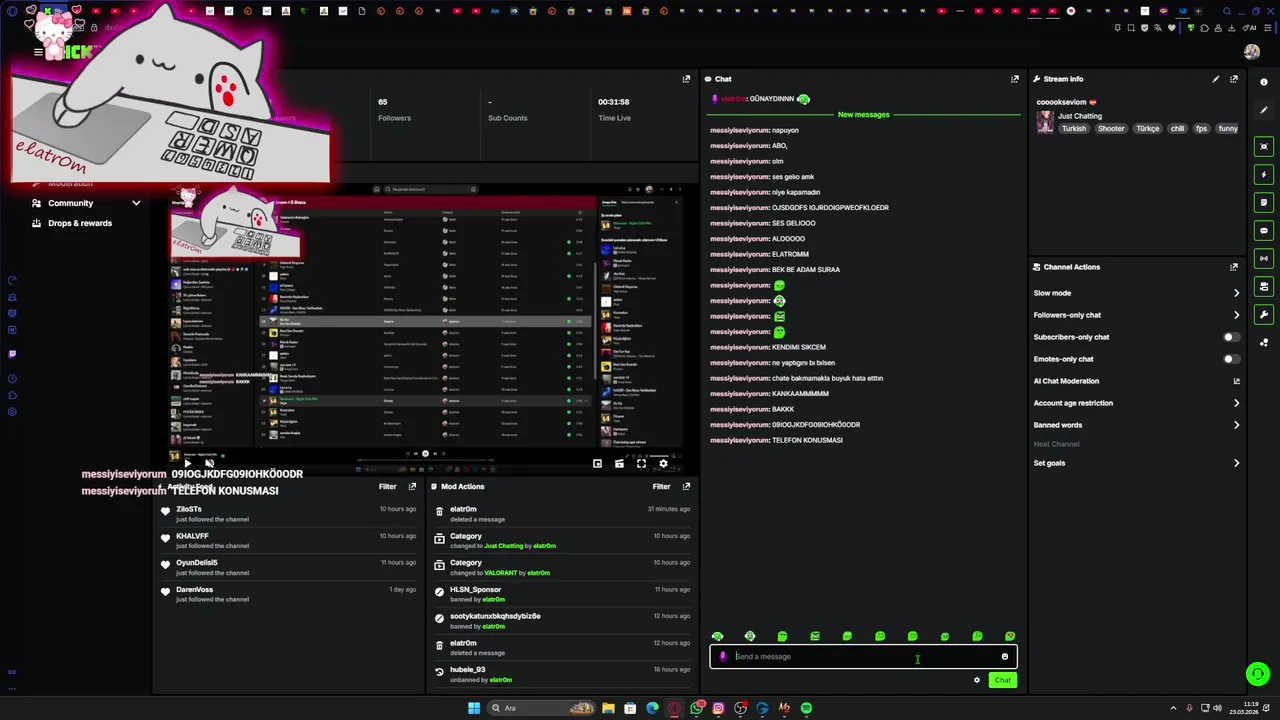Select the Shooter stream tag
This screenshot has width=1280, height=720.
pyautogui.click(x=1111, y=129)
